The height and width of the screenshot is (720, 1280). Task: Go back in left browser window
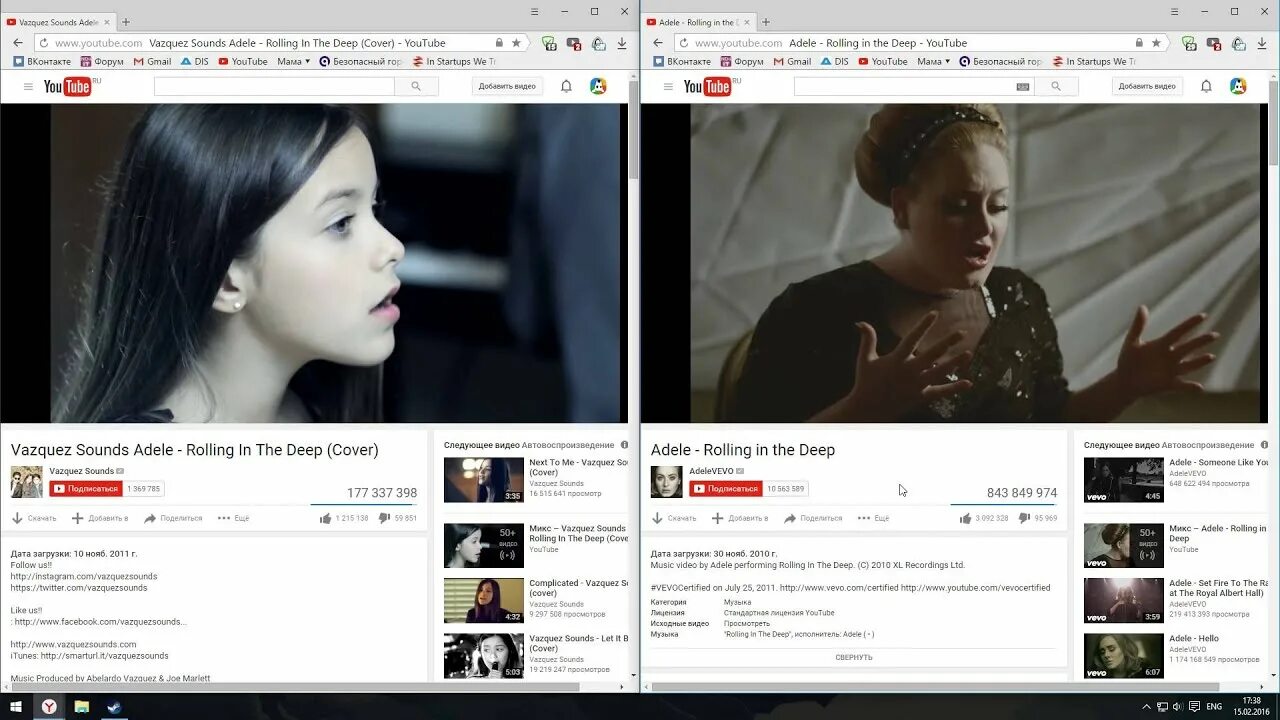coord(18,43)
